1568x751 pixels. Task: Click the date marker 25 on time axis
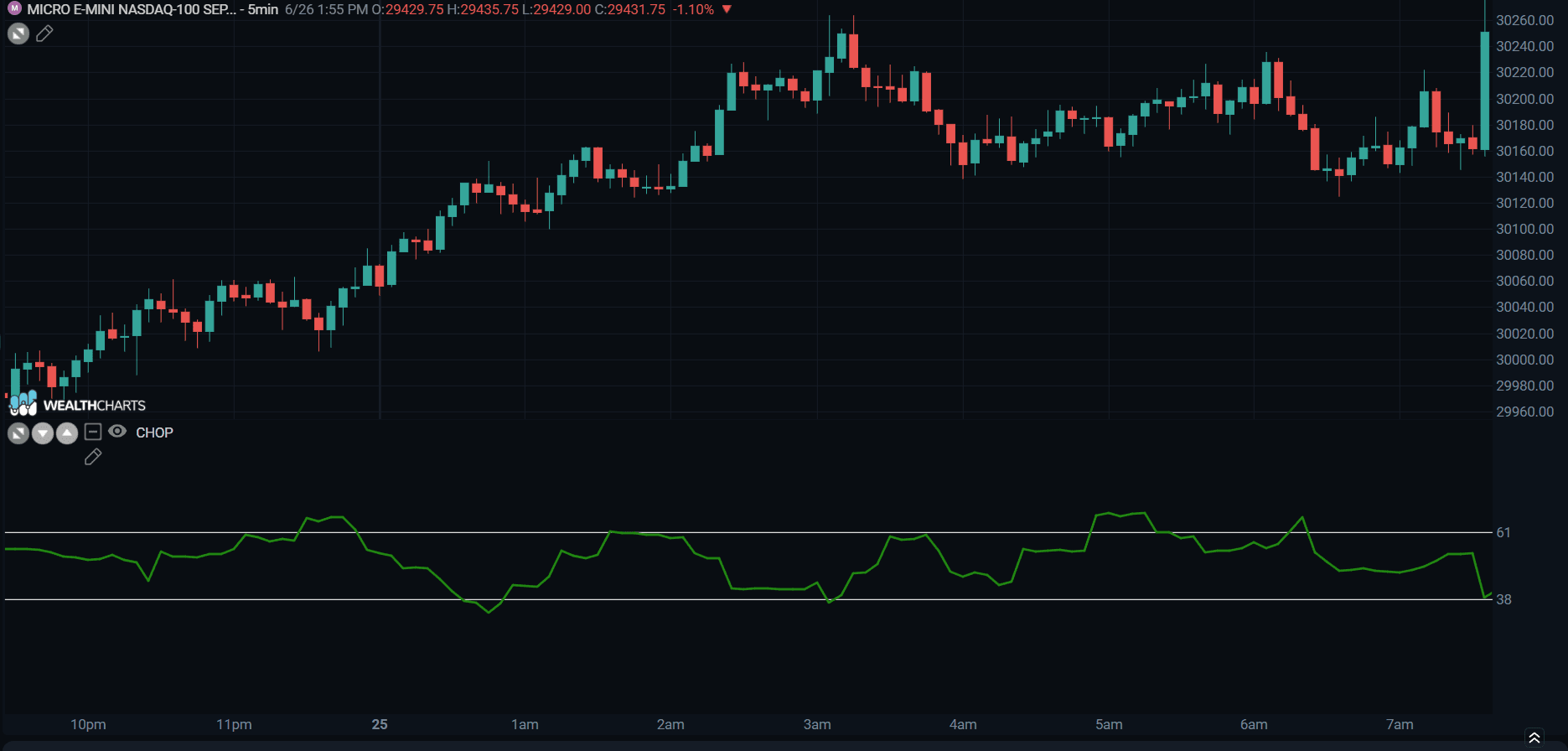[380, 724]
